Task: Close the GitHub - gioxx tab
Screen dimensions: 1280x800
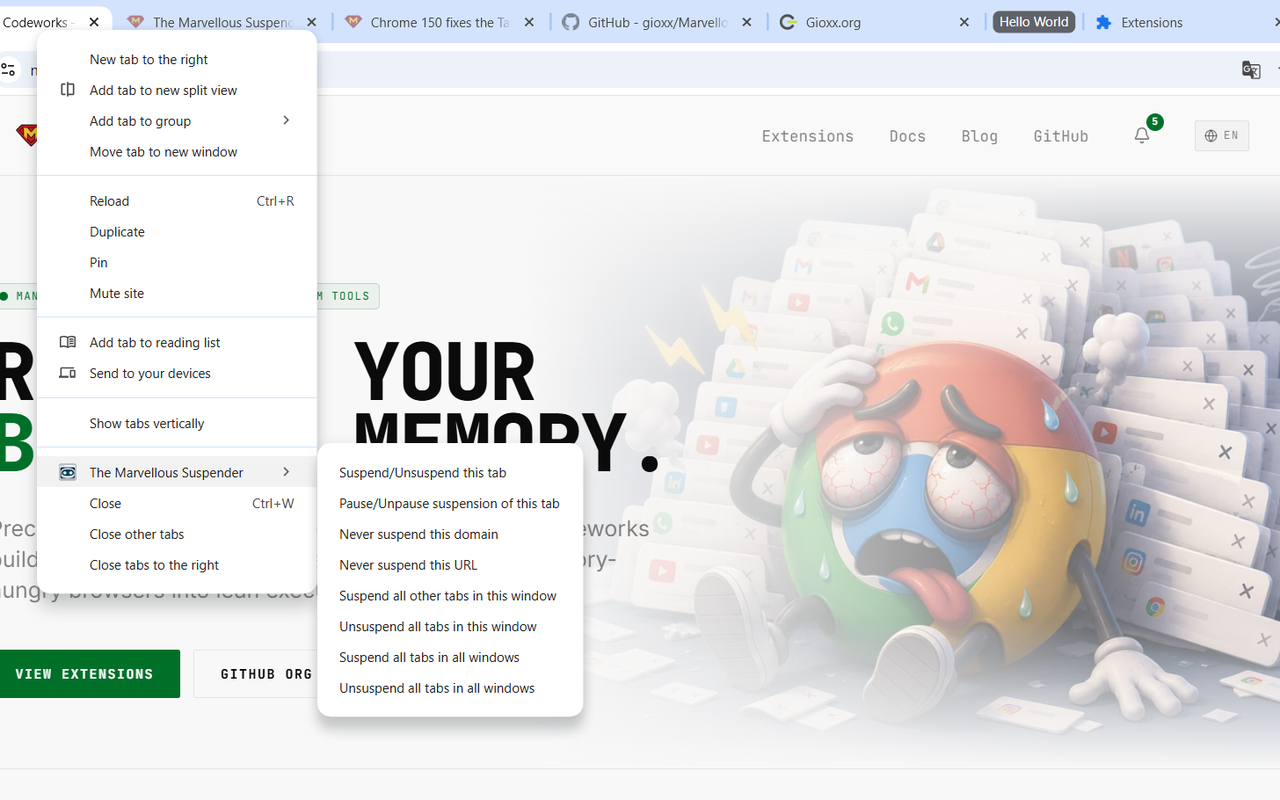Action: click(747, 22)
